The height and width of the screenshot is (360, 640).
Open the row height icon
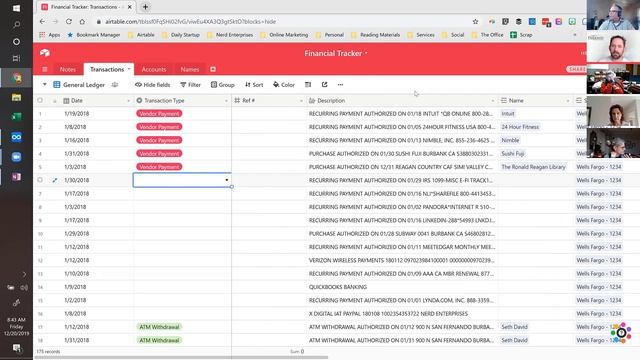click(x=308, y=85)
